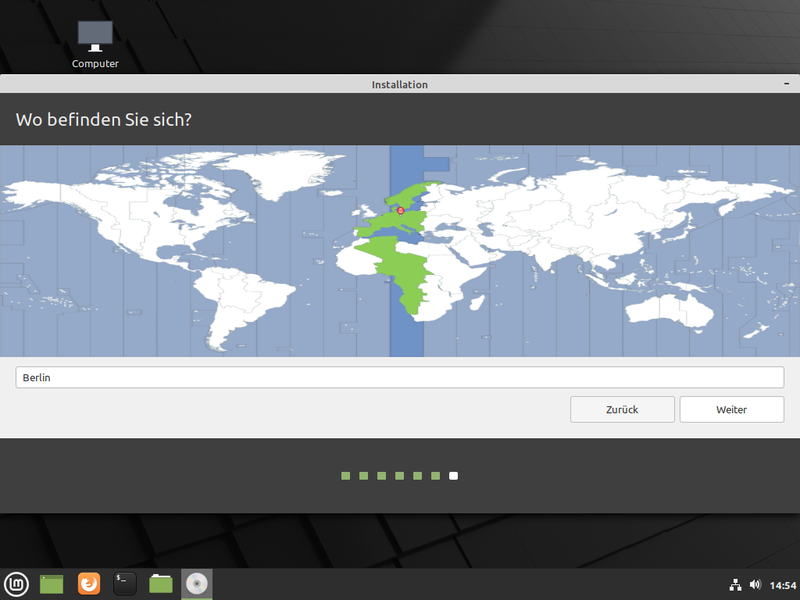This screenshot has width=800, height=600.
Task: Launch Firefox from the taskbar
Action: [x=88, y=583]
